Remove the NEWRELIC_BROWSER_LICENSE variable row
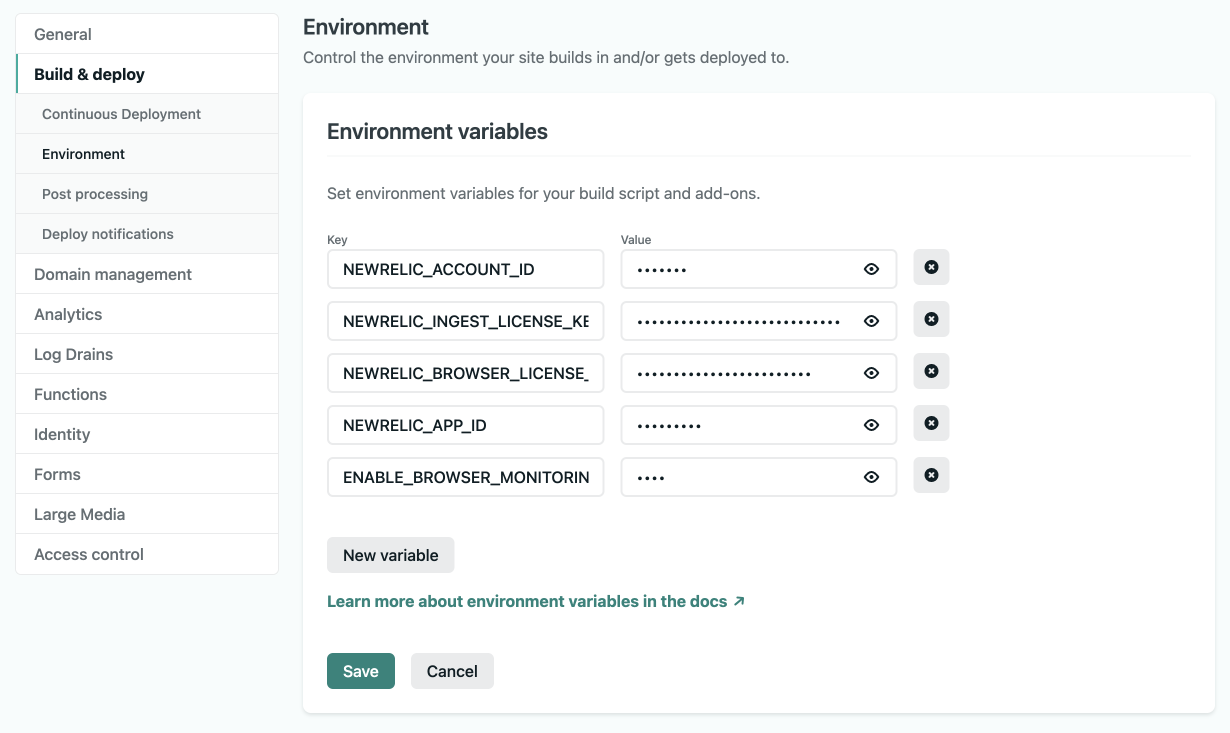This screenshot has width=1230, height=733. (x=931, y=371)
